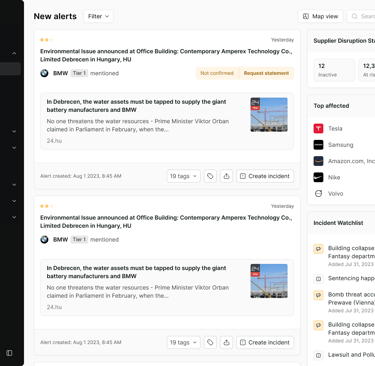375x366 pixels.
Task: Open 19 tags dropdown on second alert
Action: pos(183,342)
